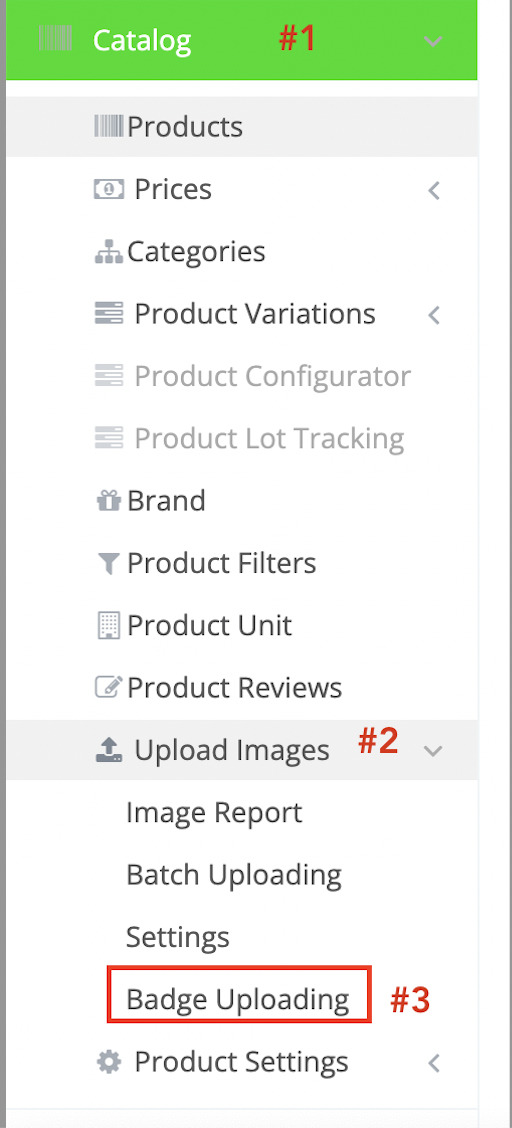The image size is (512, 1128).
Task: Click the barcode icon next to Products
Action: tap(109, 127)
